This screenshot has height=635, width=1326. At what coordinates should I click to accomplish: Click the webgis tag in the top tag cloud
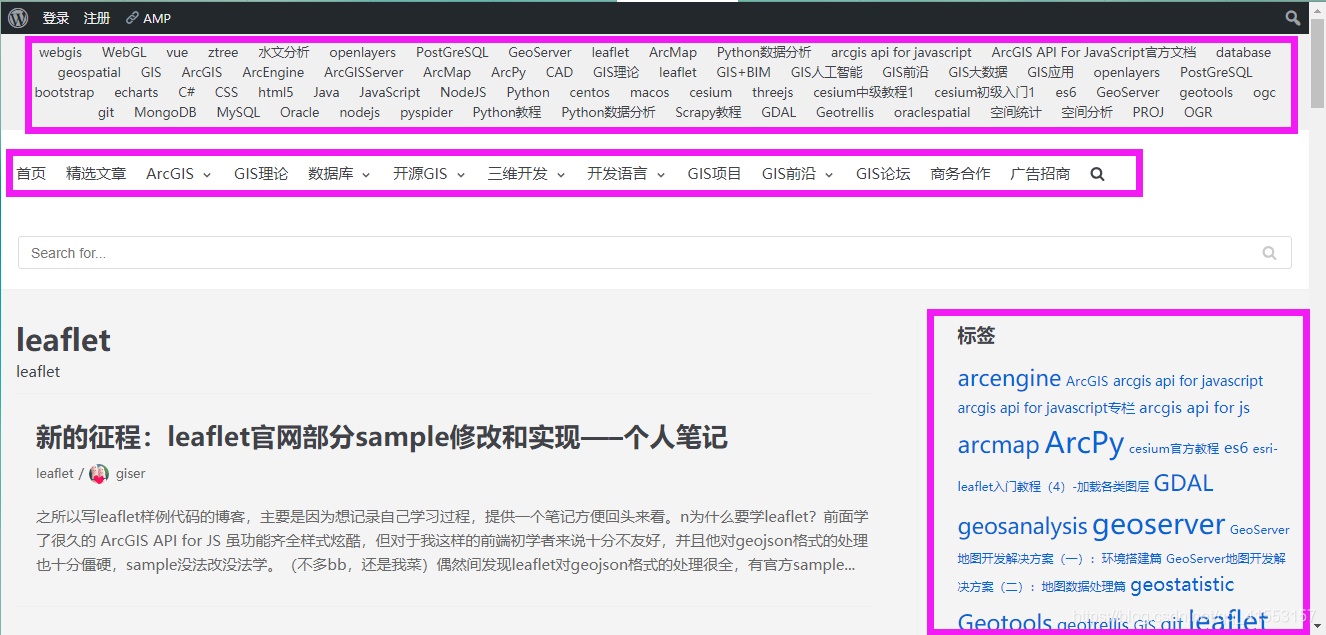pos(60,52)
